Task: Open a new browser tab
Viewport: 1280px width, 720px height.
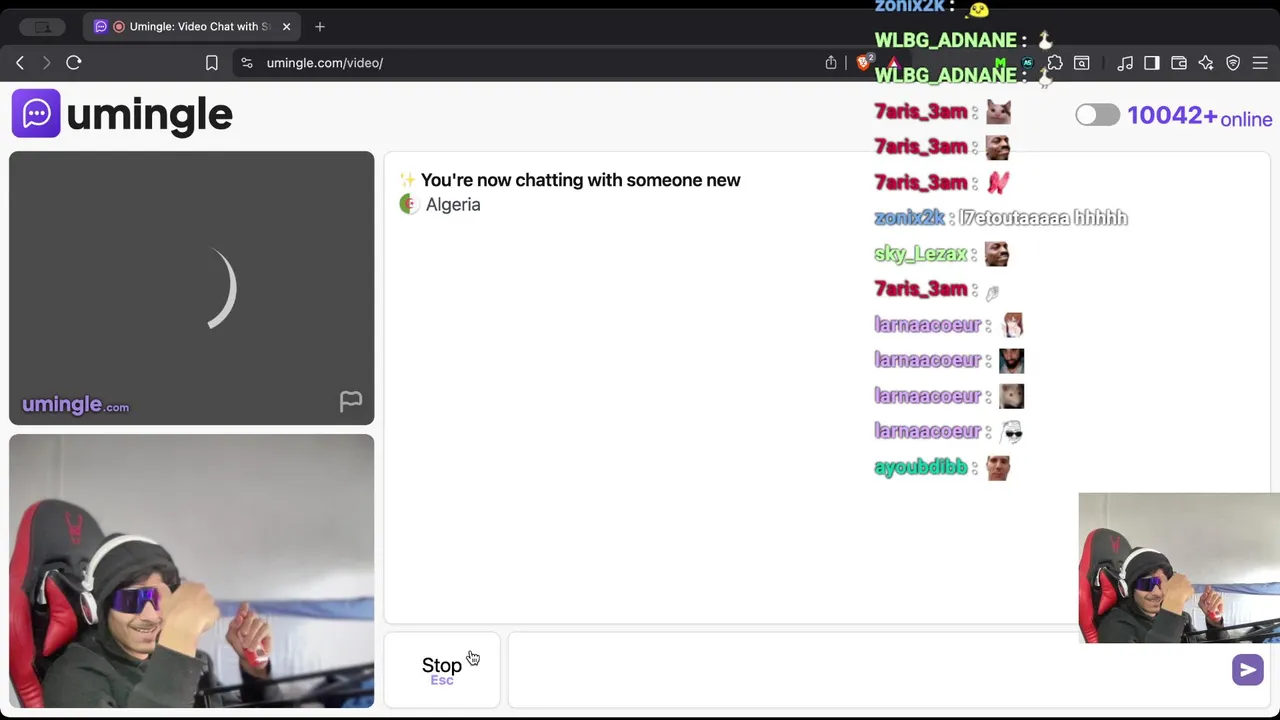Action: 320,27
